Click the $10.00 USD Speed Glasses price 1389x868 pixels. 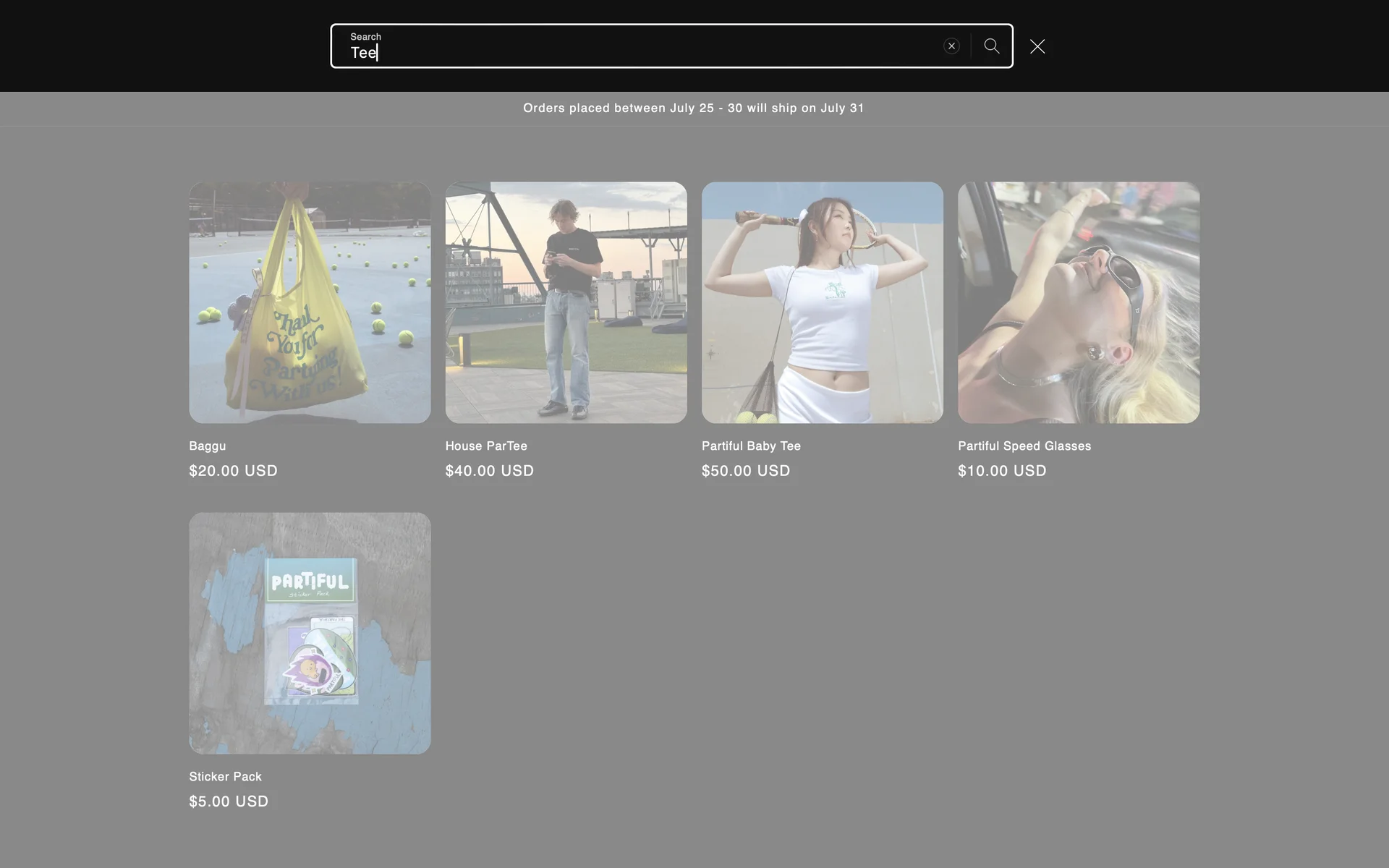(1002, 471)
